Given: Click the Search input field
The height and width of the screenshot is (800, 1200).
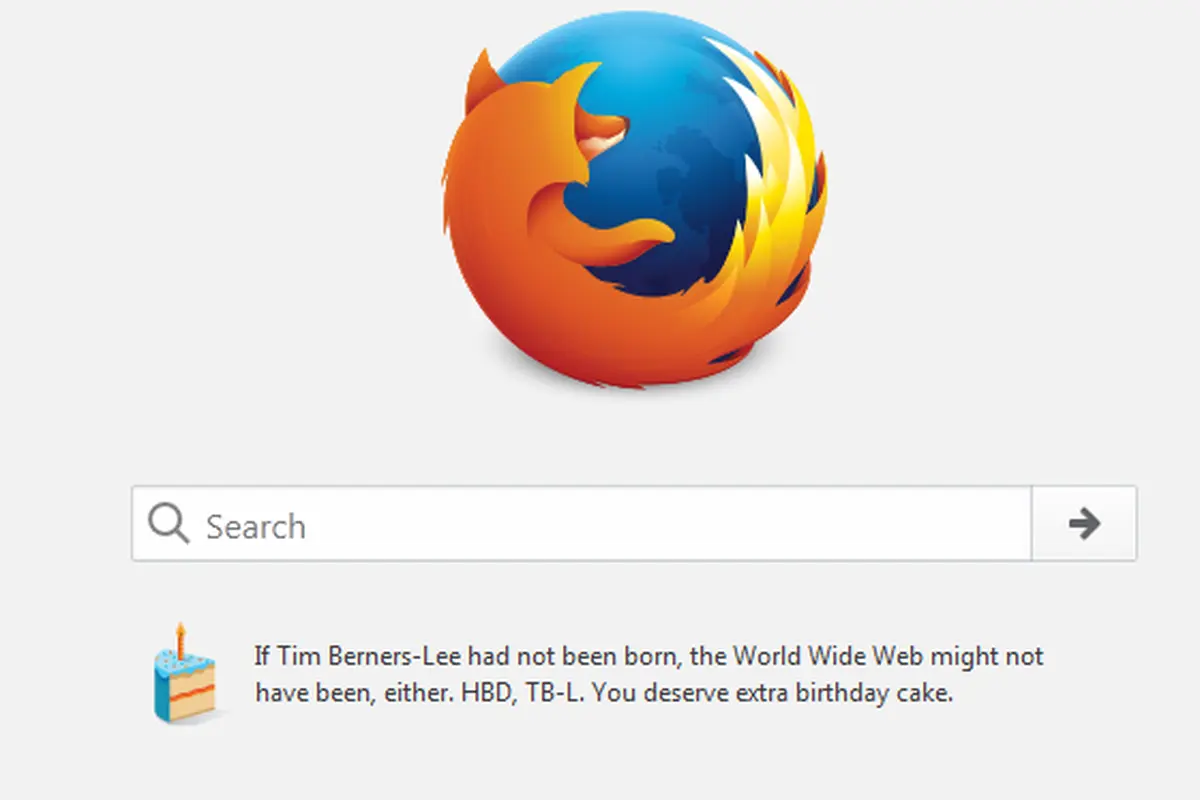Looking at the screenshot, I should [582, 524].
